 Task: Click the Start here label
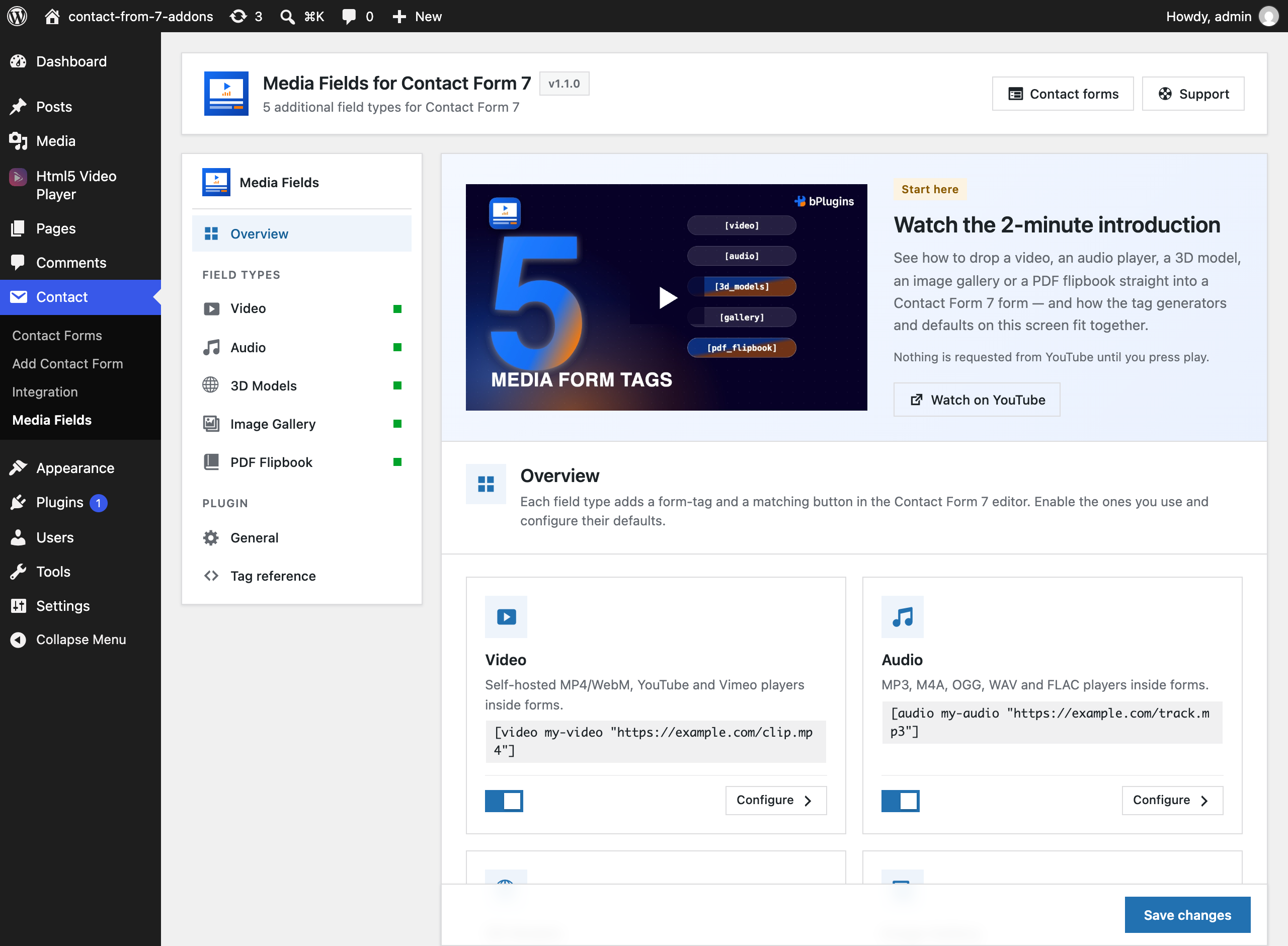(x=930, y=190)
